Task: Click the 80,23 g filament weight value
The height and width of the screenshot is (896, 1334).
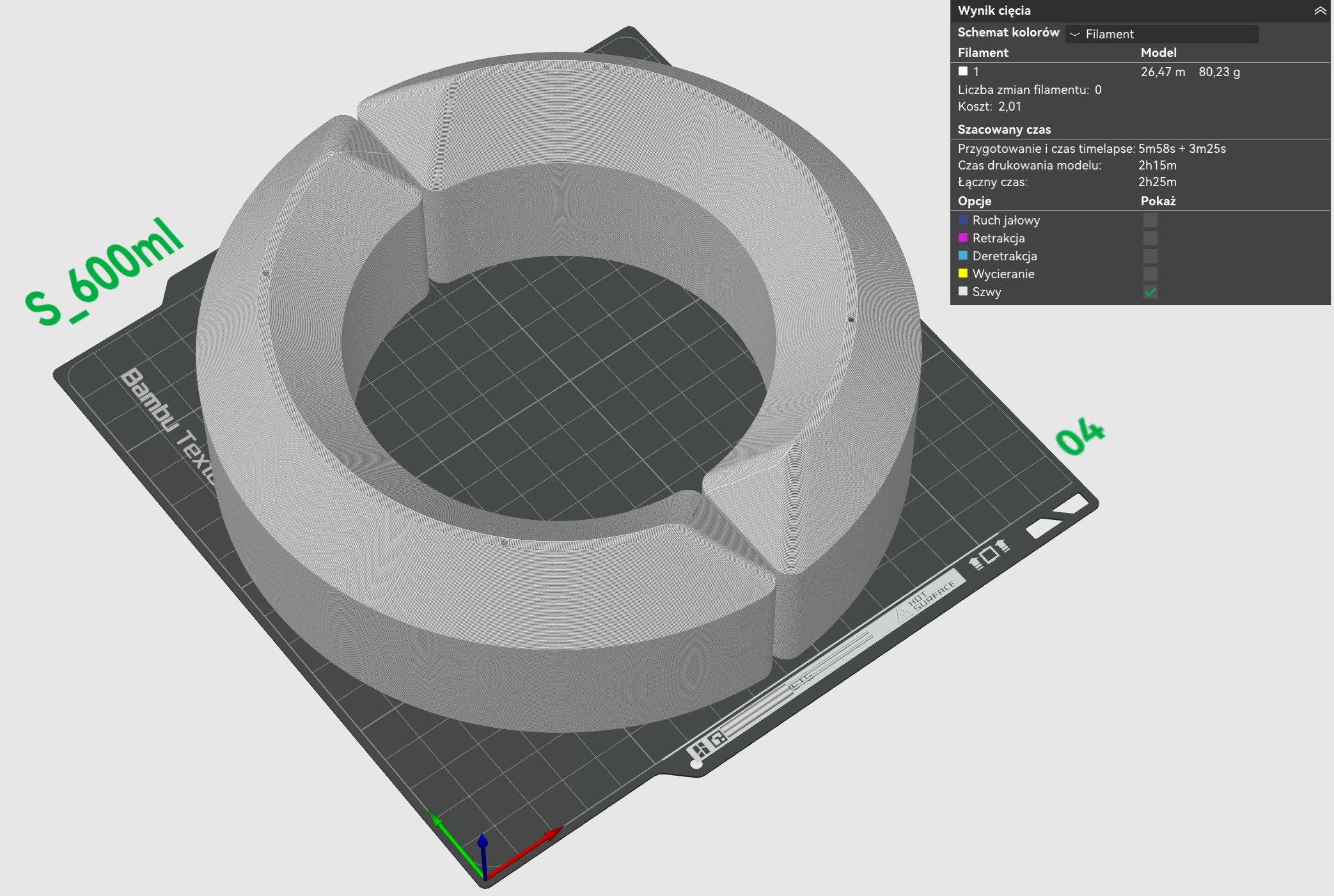Action: [x=1219, y=72]
